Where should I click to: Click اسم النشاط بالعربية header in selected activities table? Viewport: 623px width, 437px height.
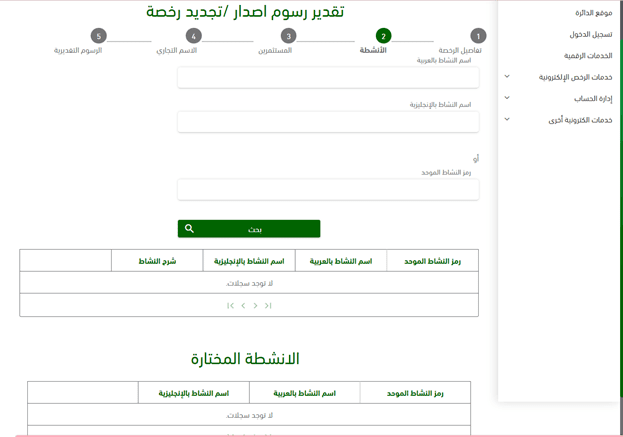tap(305, 393)
